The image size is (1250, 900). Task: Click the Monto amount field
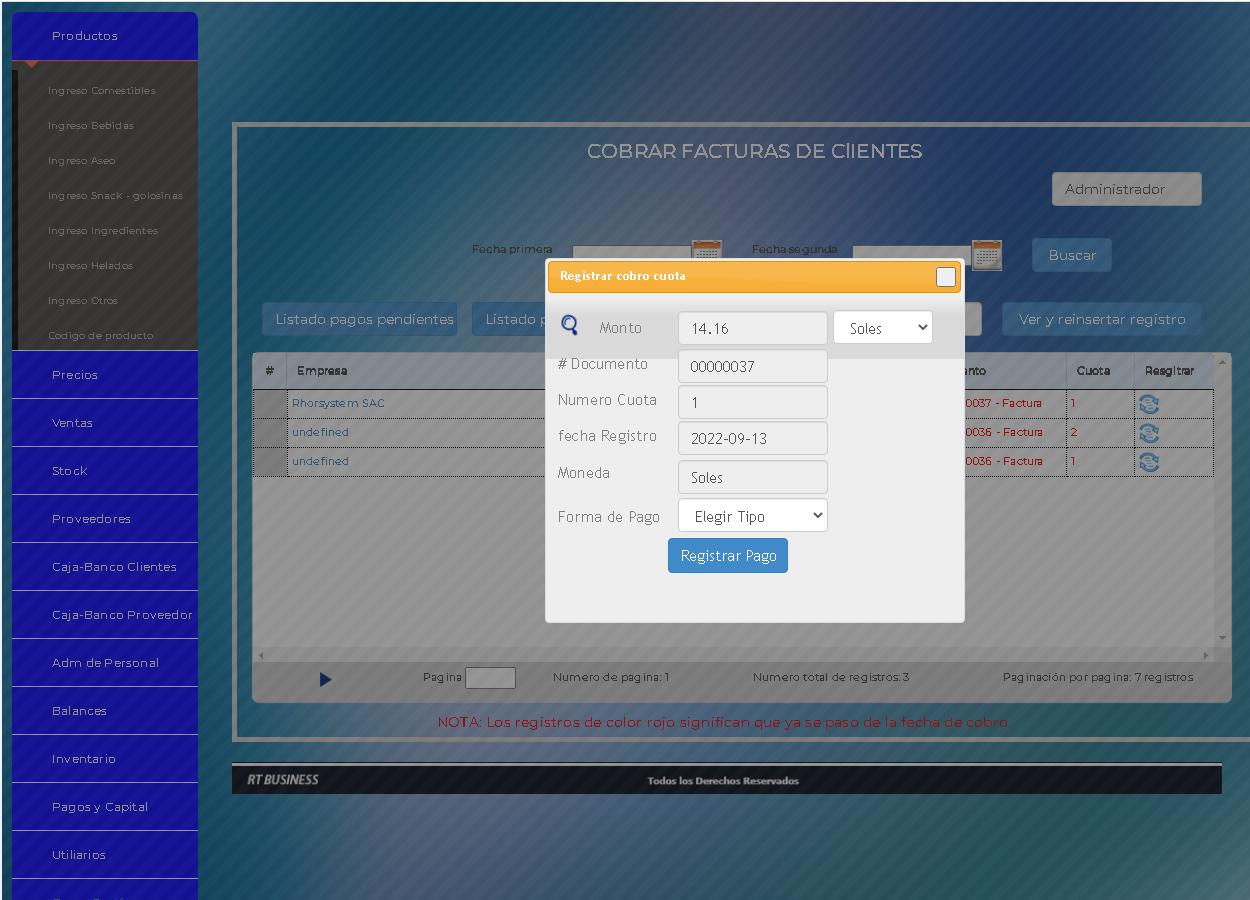coord(752,328)
